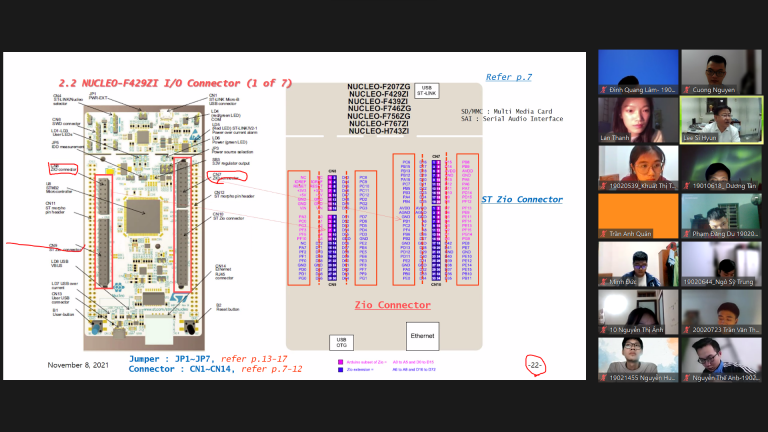The width and height of the screenshot is (768, 432).
Task: Select the 19021455 Nguyễn Hu video tile
Action: click(638, 360)
